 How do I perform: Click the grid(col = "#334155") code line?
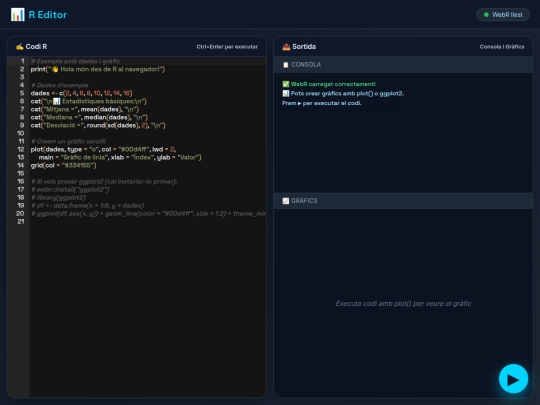click(x=63, y=165)
